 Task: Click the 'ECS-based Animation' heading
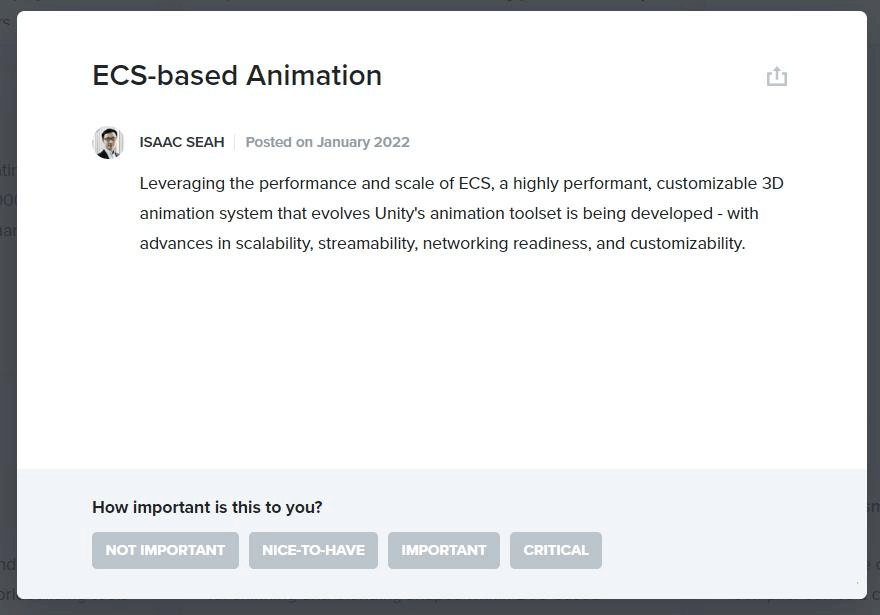[x=237, y=76]
